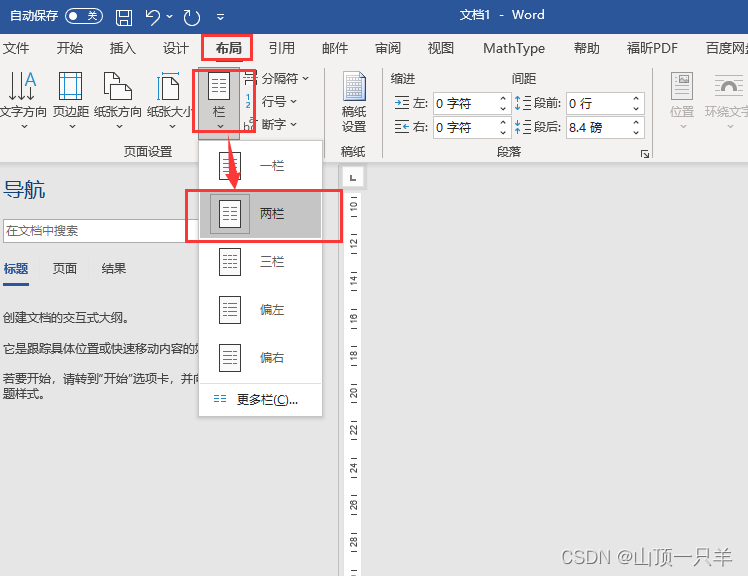Open the Customize Quick Access Toolbar dropdown
The image size is (748, 576).
point(220,17)
